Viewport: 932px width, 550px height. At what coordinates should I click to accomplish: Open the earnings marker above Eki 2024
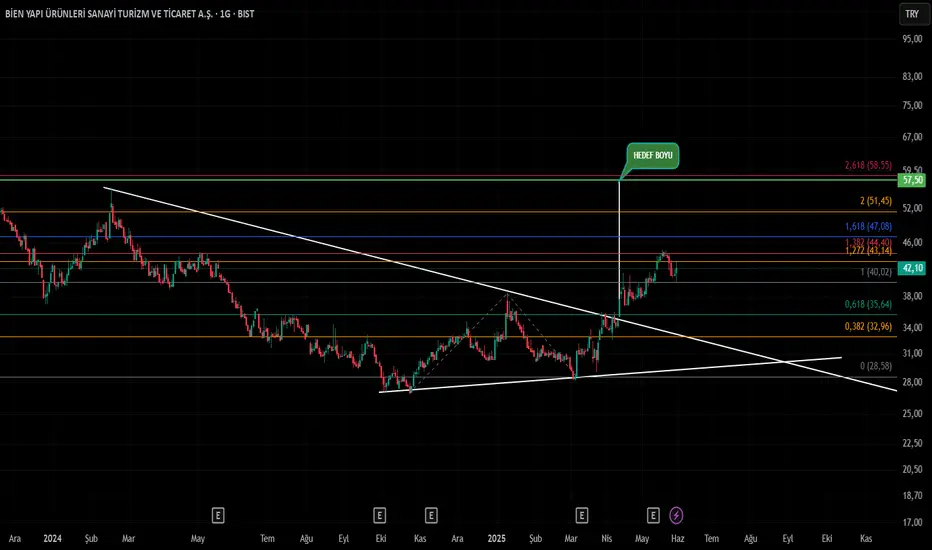[x=380, y=516]
